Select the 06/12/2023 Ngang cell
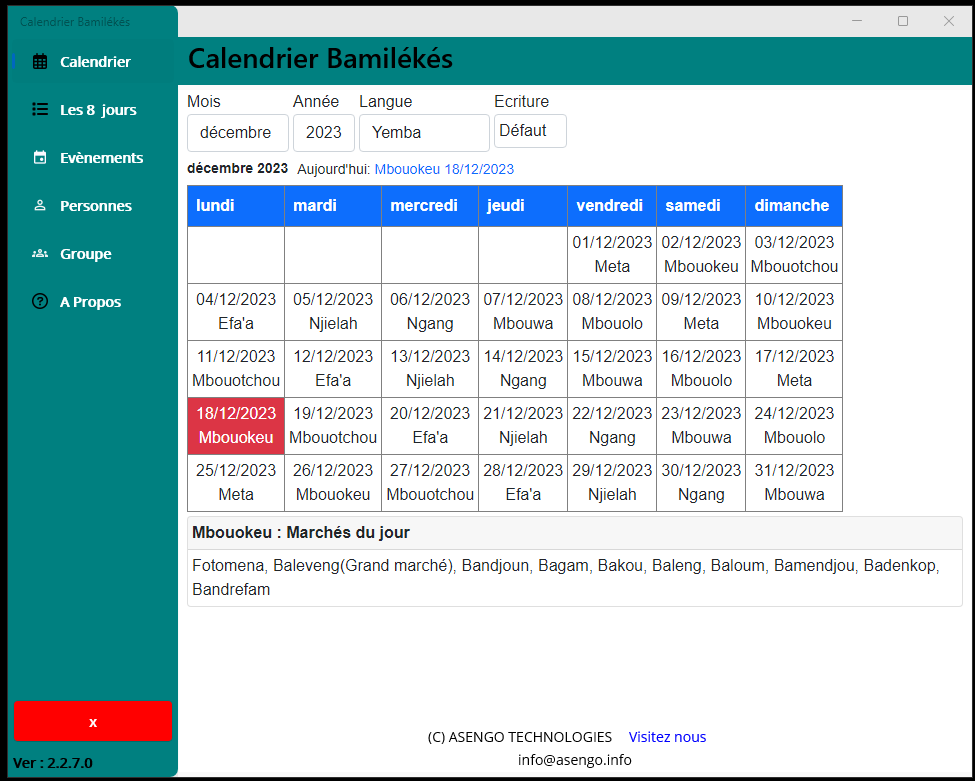975x781 pixels. click(x=430, y=312)
